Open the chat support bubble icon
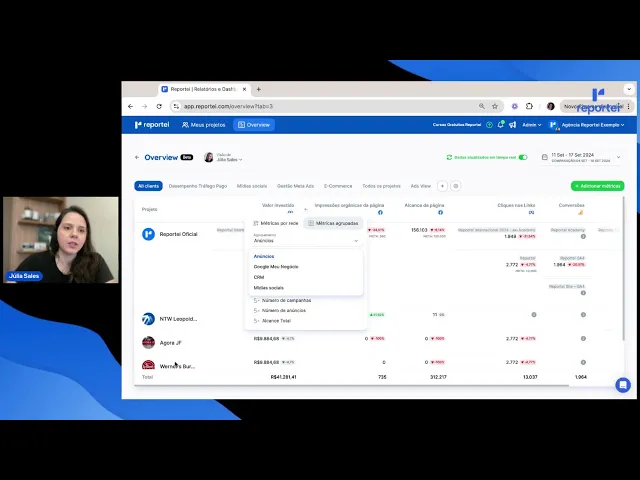 click(623, 385)
